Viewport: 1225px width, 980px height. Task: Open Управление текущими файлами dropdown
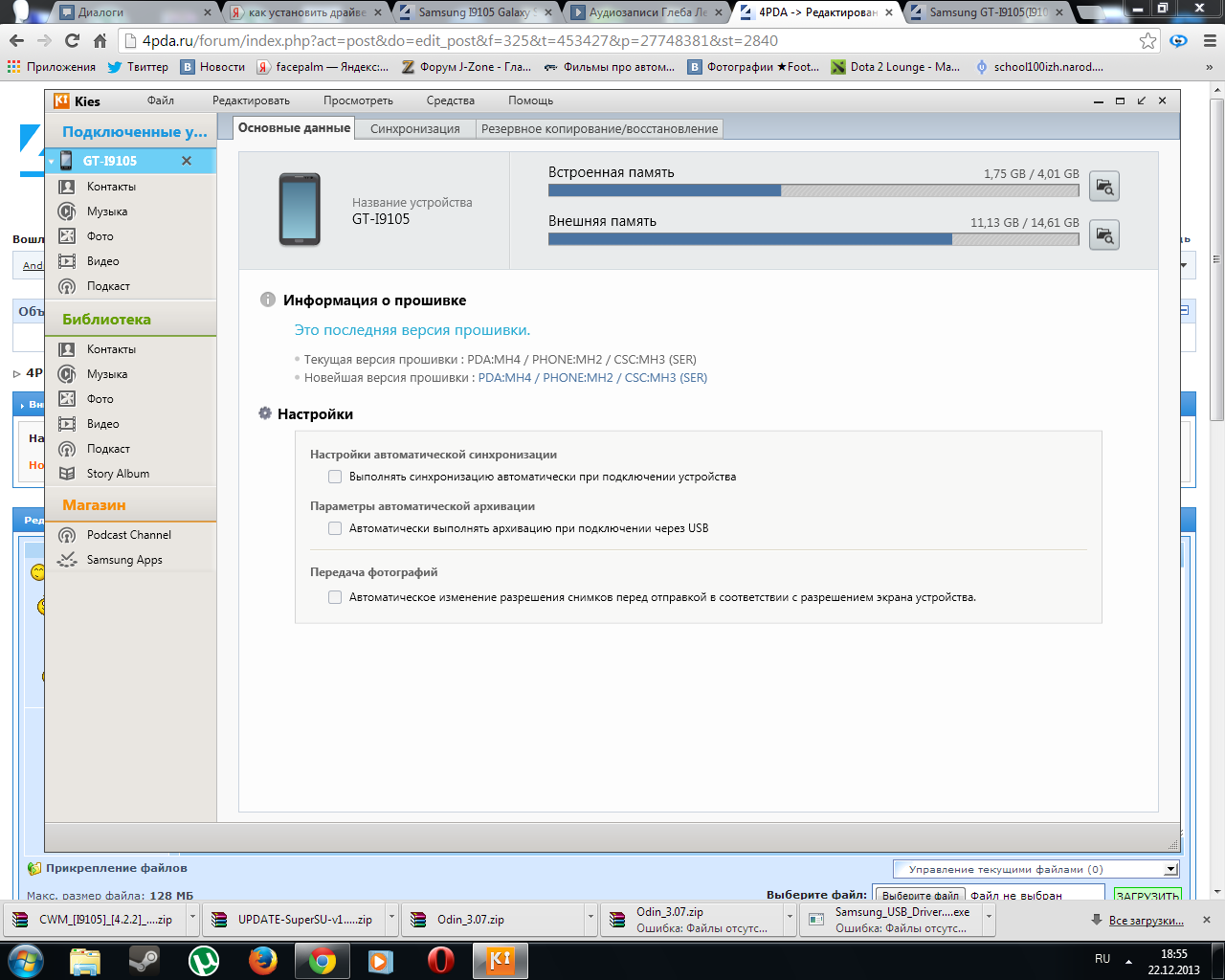[x=1036, y=869]
